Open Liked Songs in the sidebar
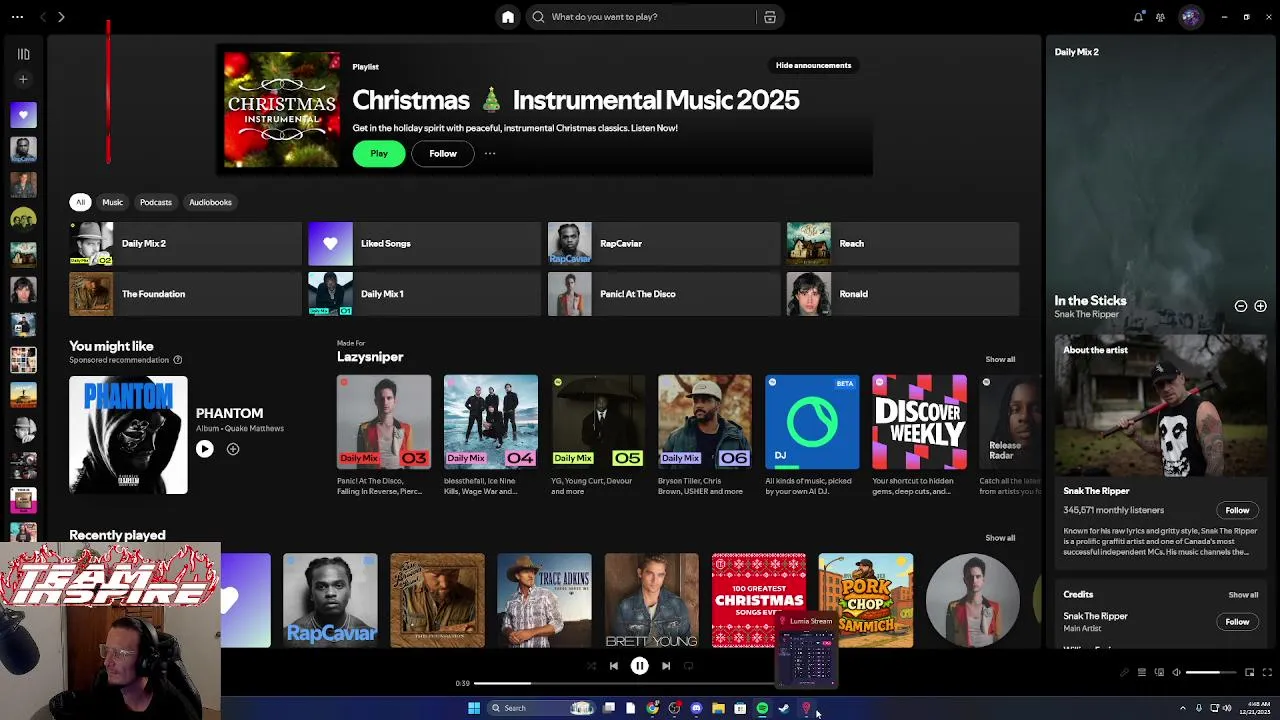Screen dimensions: 1280x720 (23, 114)
